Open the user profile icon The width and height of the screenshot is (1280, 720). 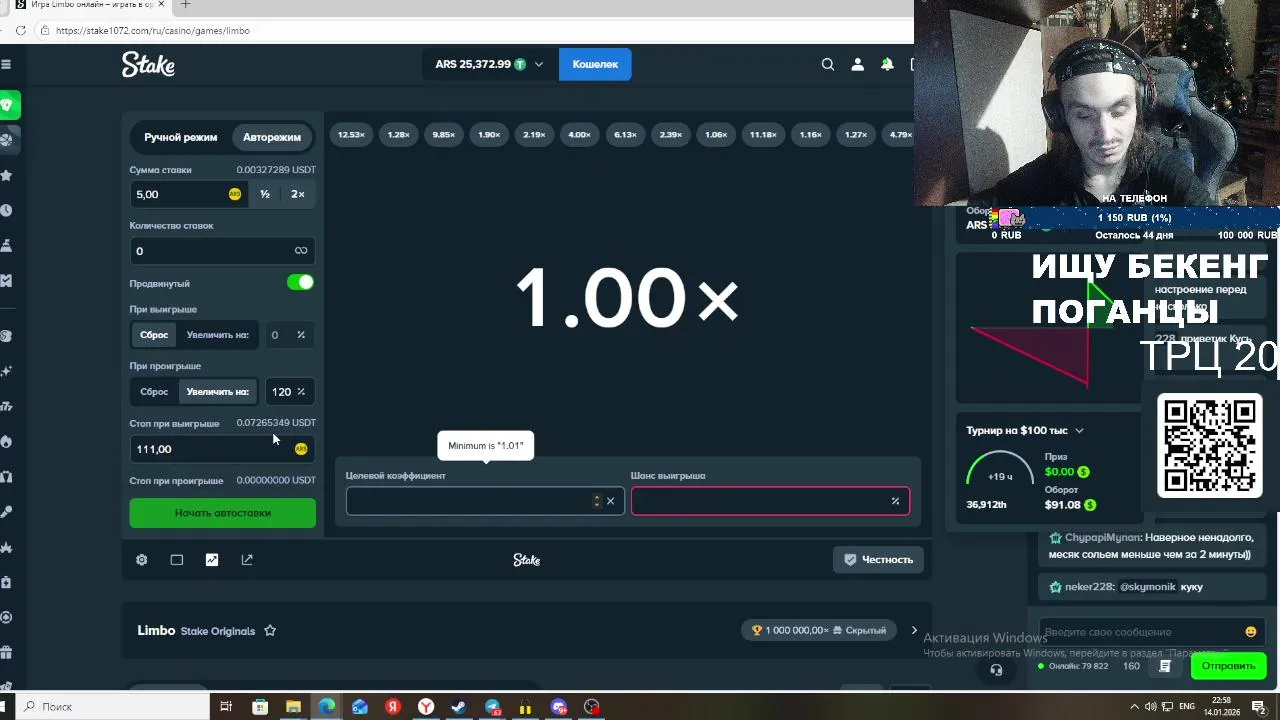click(857, 64)
